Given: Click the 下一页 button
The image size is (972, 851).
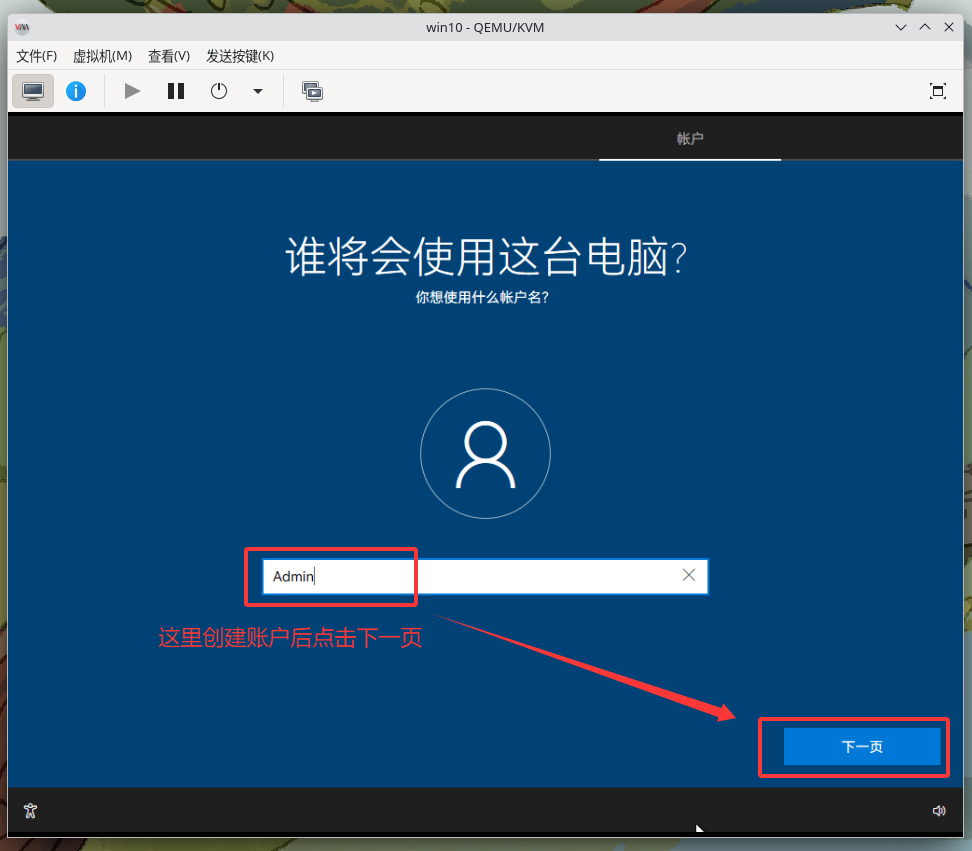Looking at the screenshot, I should 862,747.
